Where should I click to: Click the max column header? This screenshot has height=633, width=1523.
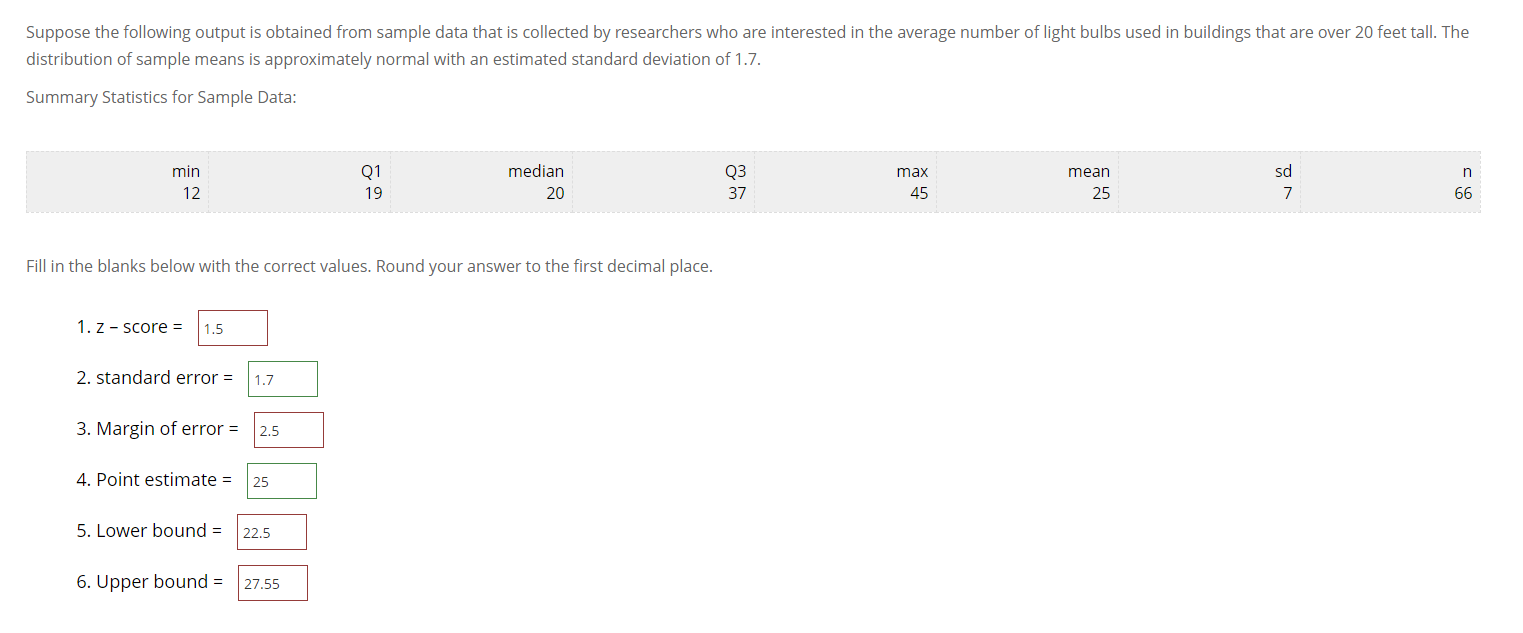(x=912, y=171)
